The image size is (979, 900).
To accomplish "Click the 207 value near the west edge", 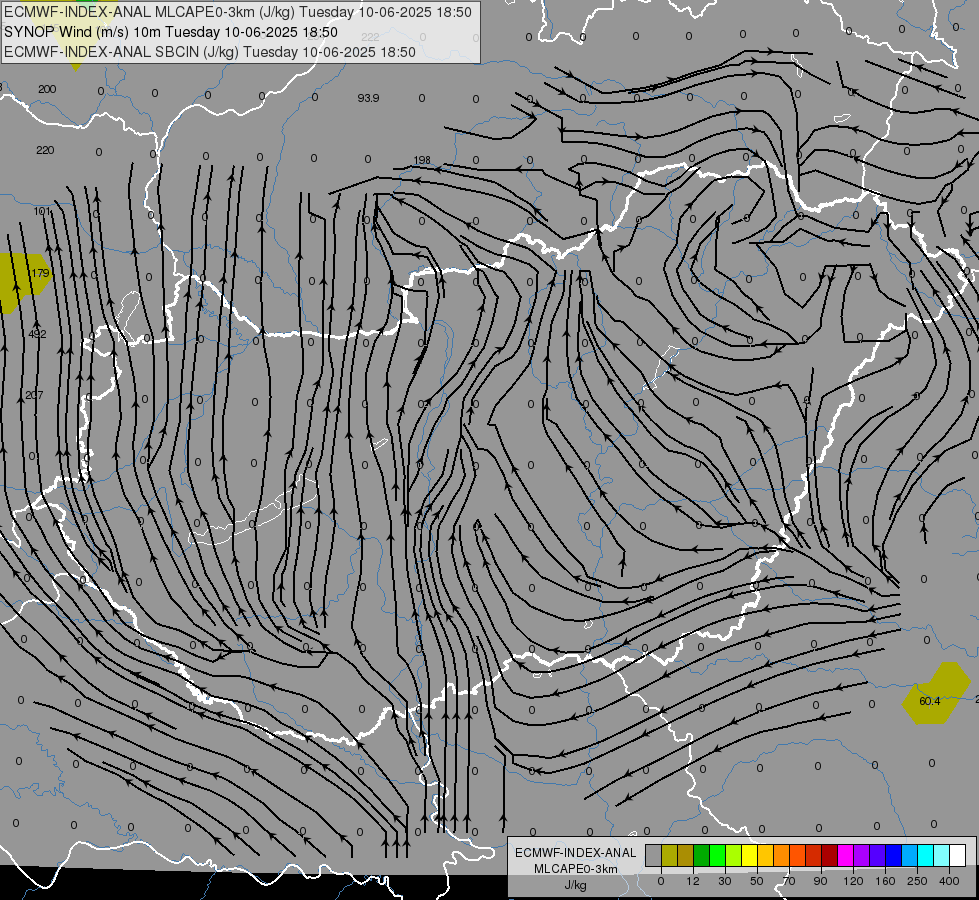I will pyautogui.click(x=34, y=395).
